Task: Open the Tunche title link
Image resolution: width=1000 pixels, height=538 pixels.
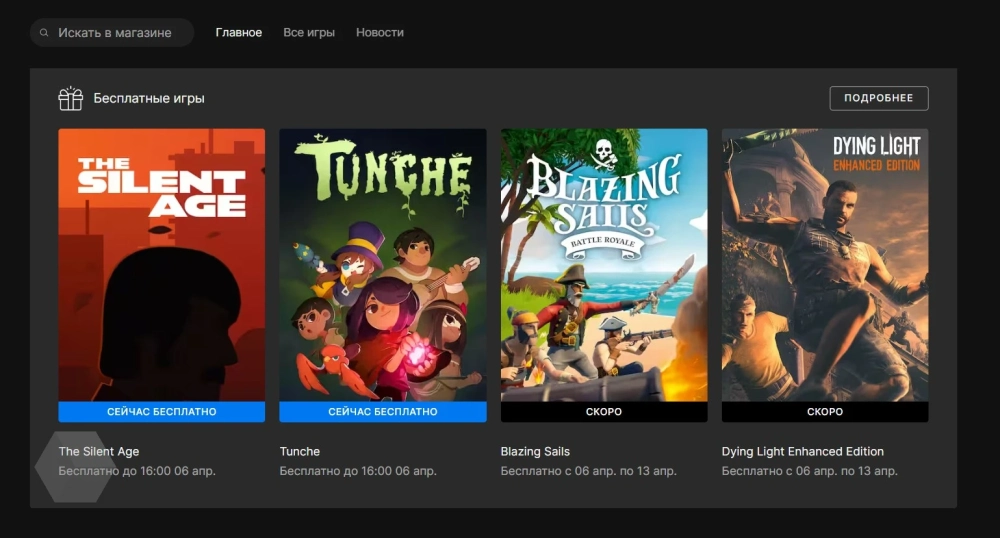Action: click(x=300, y=452)
